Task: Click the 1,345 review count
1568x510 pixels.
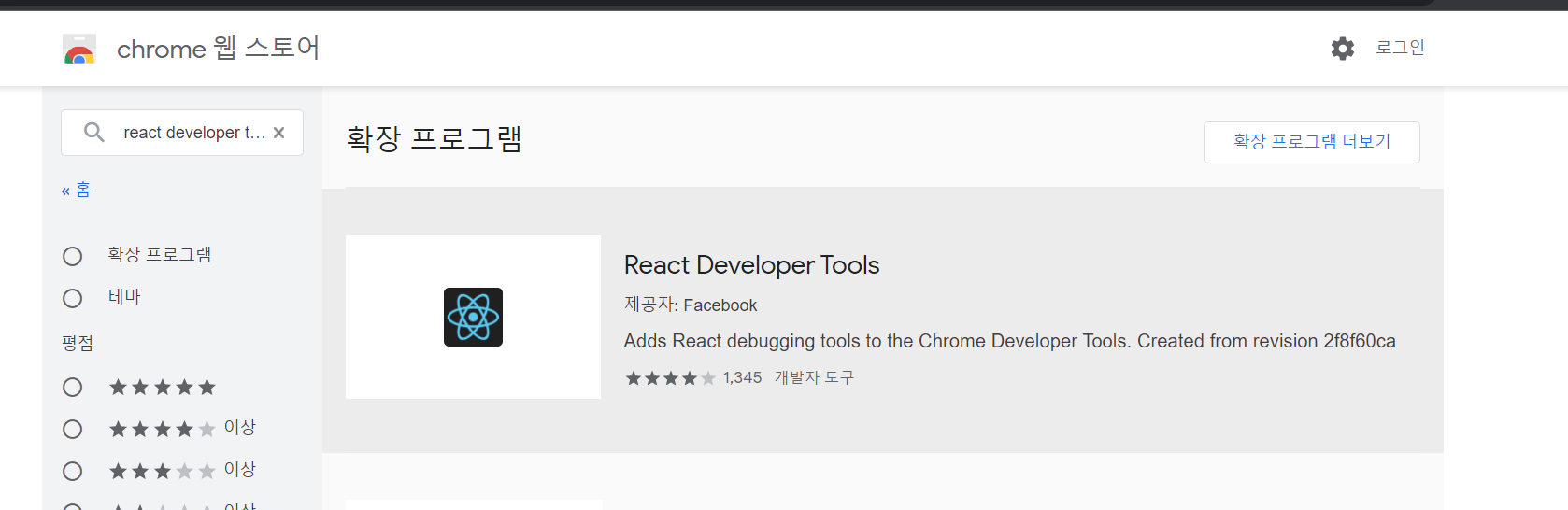Action: tap(743, 378)
